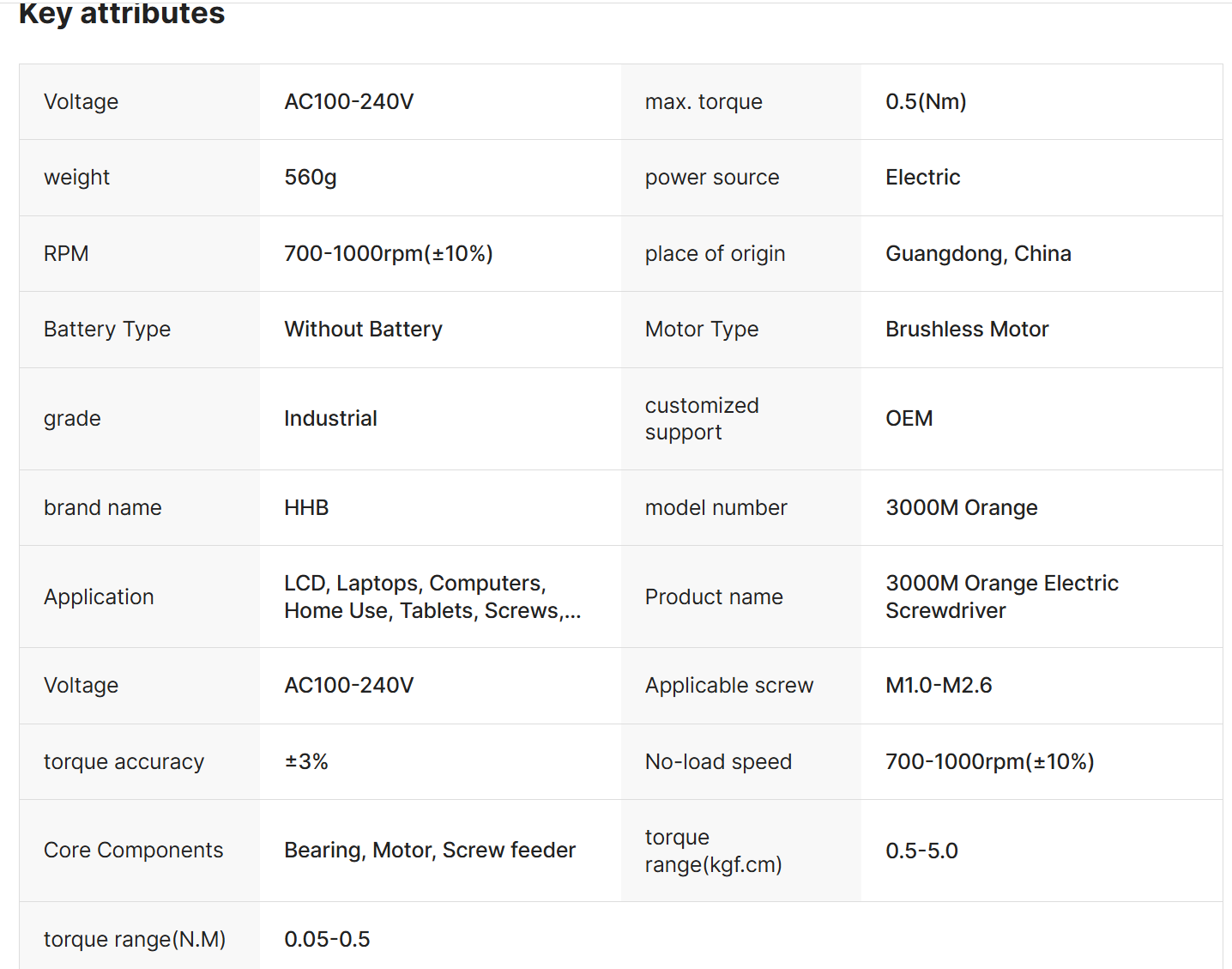Click Guangdong, China origin value
The image size is (1232, 969).
[x=978, y=253]
